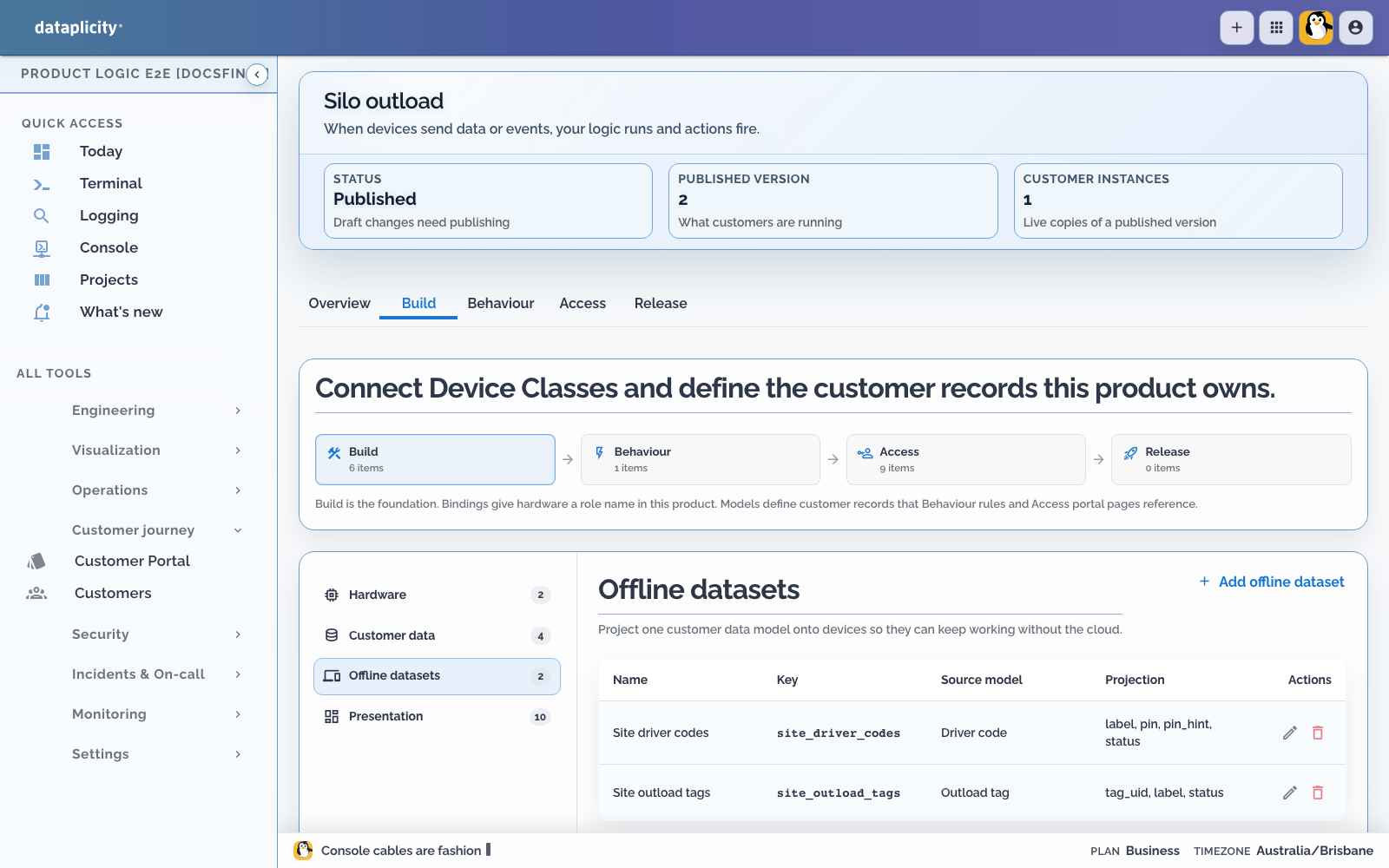This screenshot has width=1389, height=868.
Task: Click the Customer Portal icon
Action: pyautogui.click(x=36, y=562)
